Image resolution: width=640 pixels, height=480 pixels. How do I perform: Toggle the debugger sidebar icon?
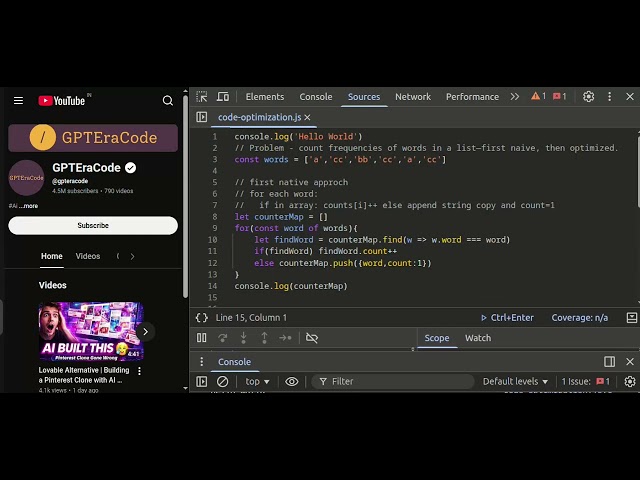pyautogui.click(x=631, y=318)
